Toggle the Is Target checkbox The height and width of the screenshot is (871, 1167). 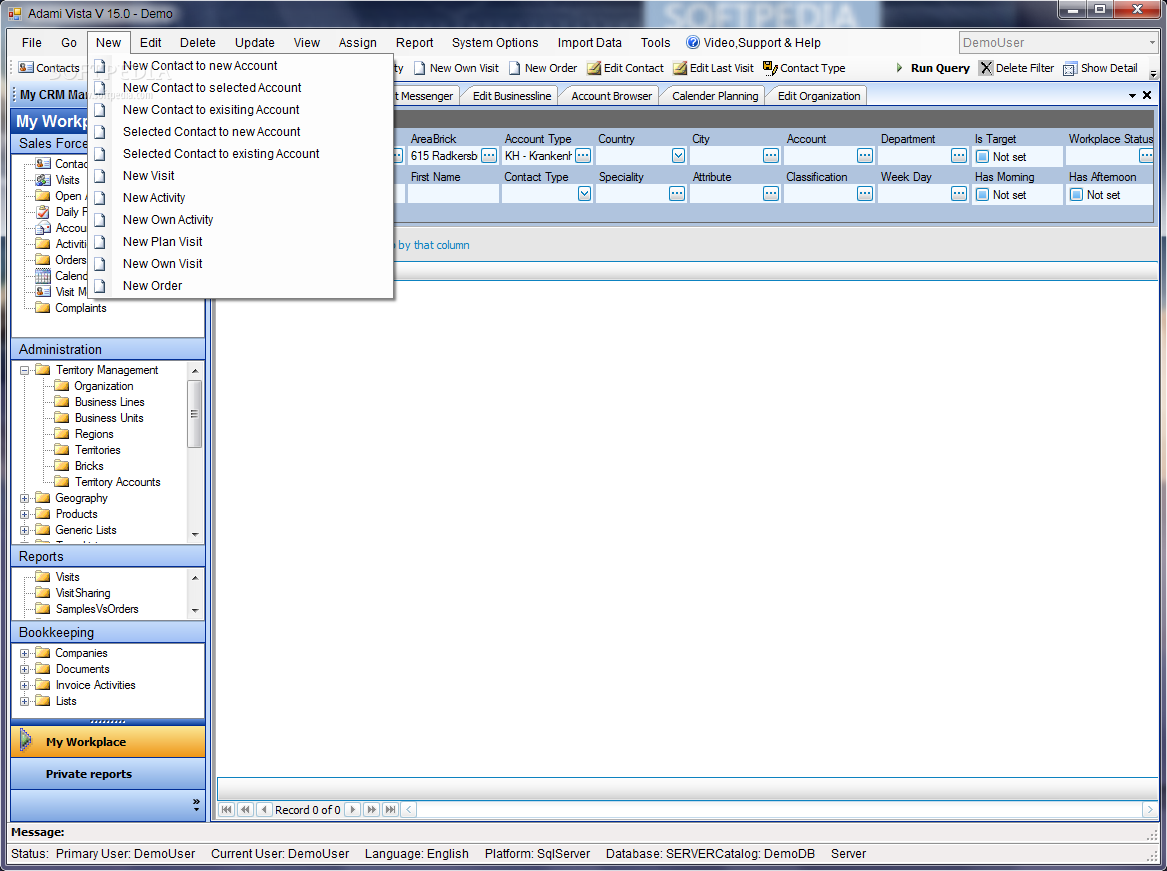[x=982, y=156]
